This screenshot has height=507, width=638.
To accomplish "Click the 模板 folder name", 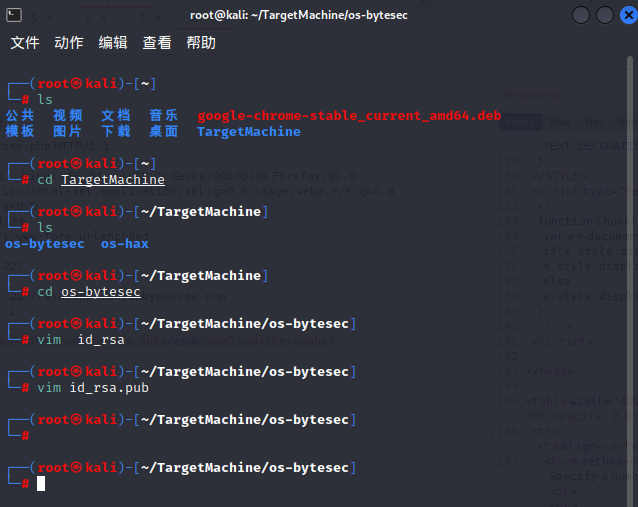I will 20,131.
